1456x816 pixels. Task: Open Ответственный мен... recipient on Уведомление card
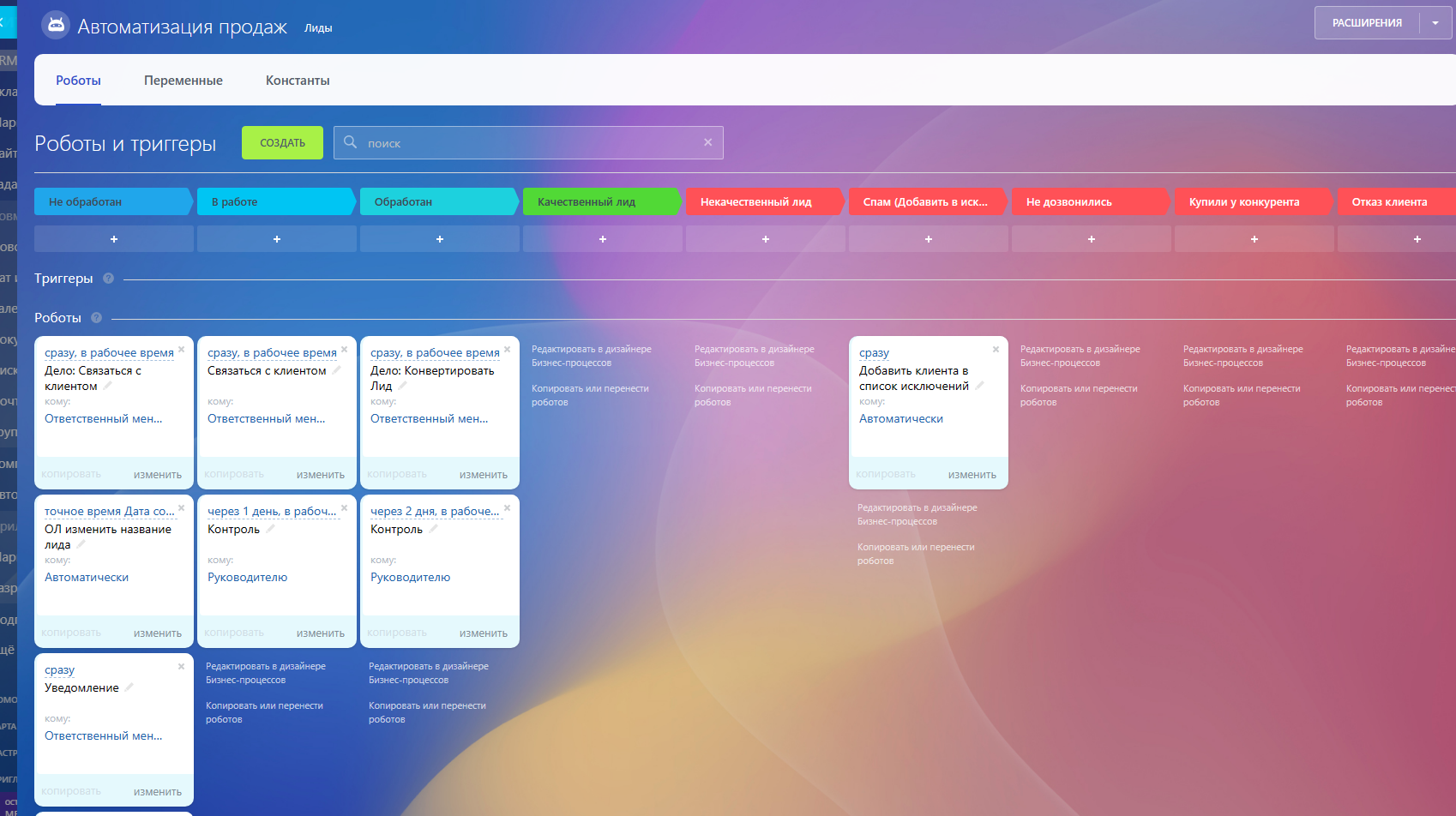tap(103, 735)
